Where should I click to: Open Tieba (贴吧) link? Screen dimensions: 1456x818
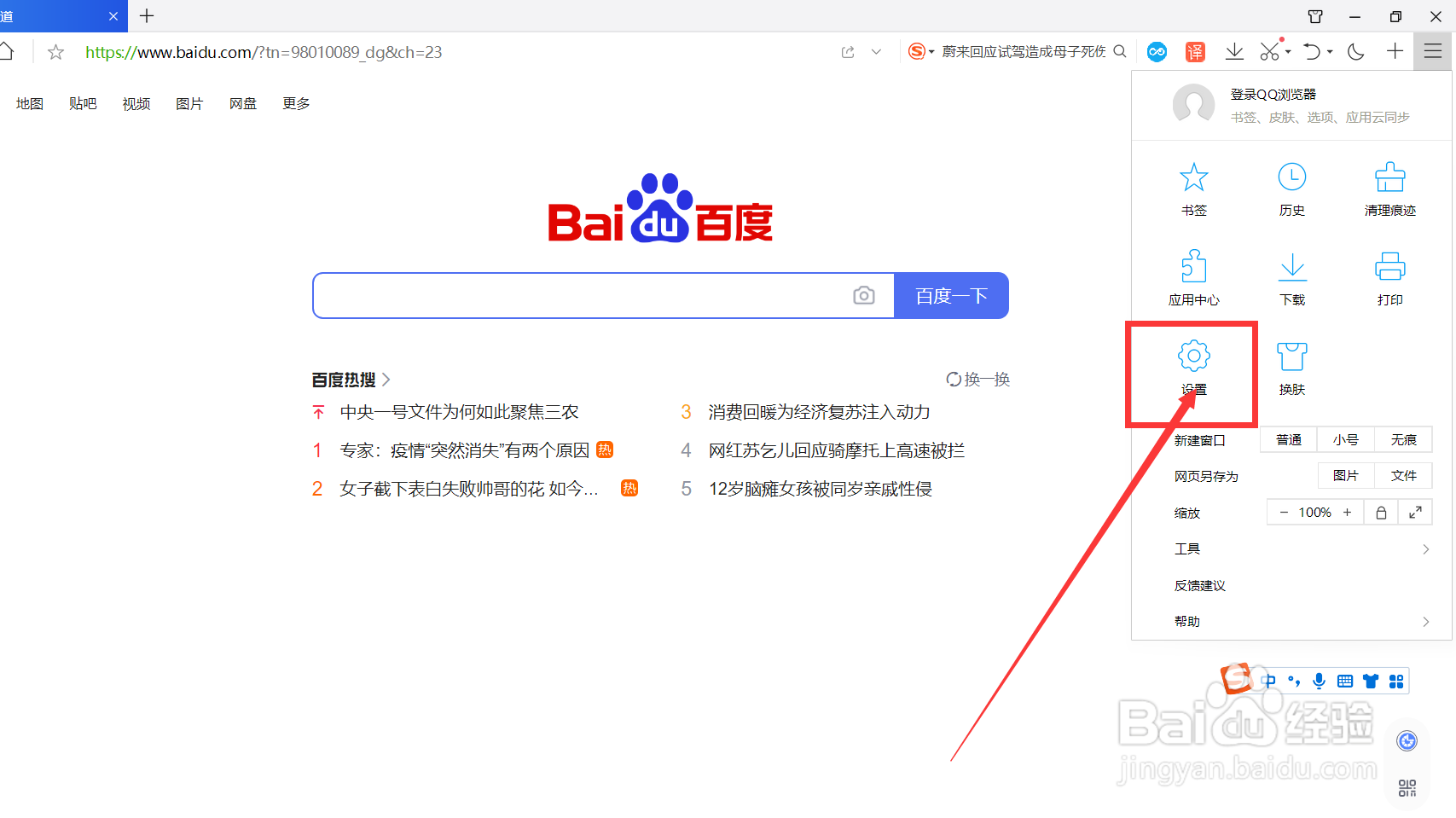(83, 104)
